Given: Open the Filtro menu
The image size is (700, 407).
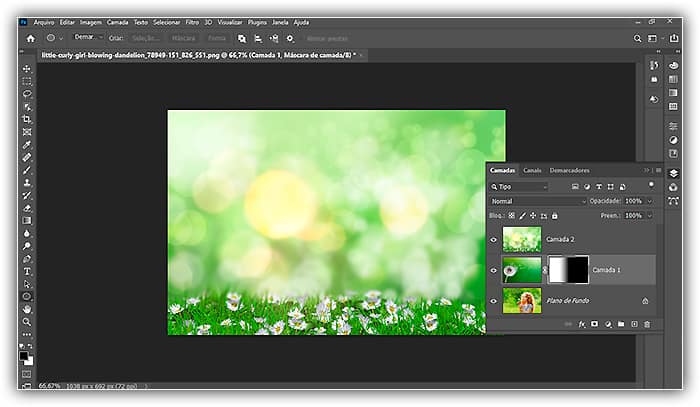Looking at the screenshot, I should [x=194, y=21].
